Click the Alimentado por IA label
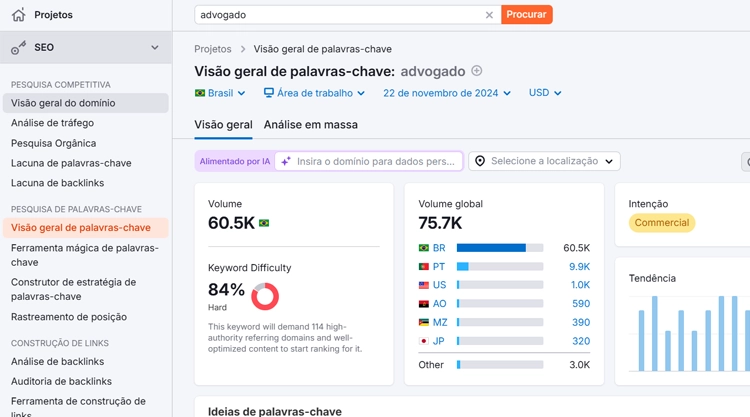Viewport: 750px width, 417px height. (235, 161)
